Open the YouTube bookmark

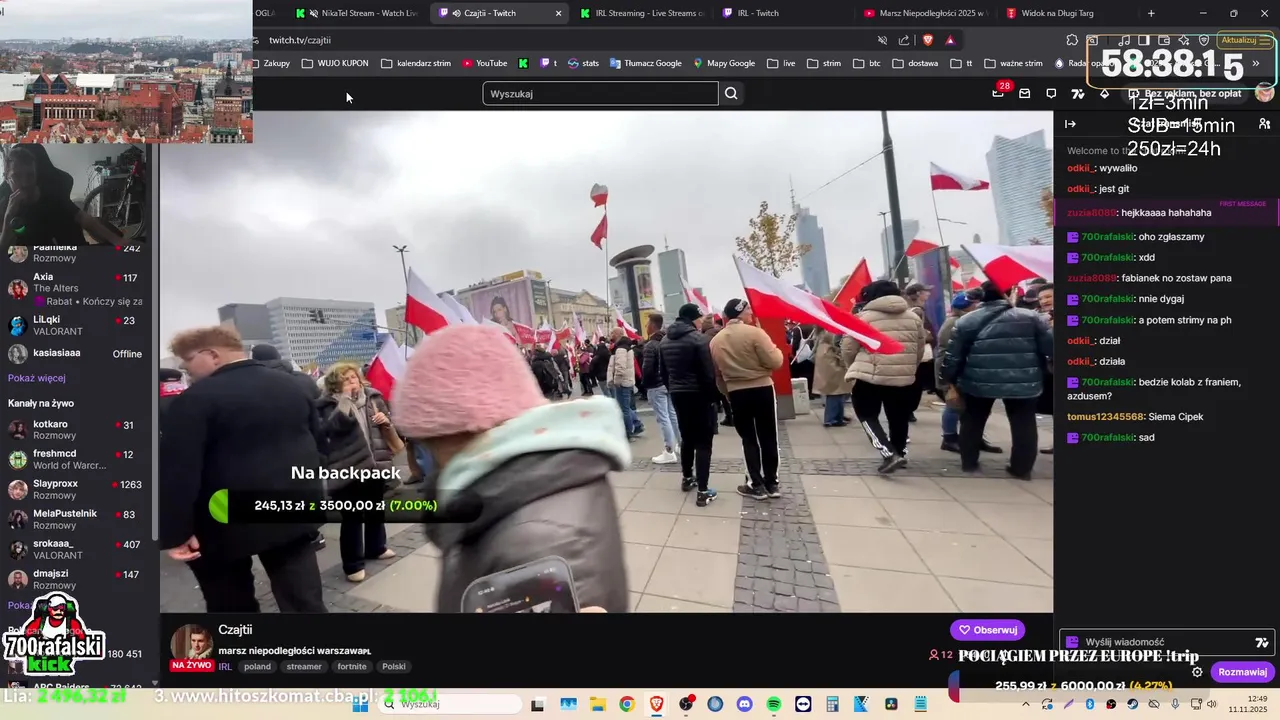pyautogui.click(x=485, y=63)
